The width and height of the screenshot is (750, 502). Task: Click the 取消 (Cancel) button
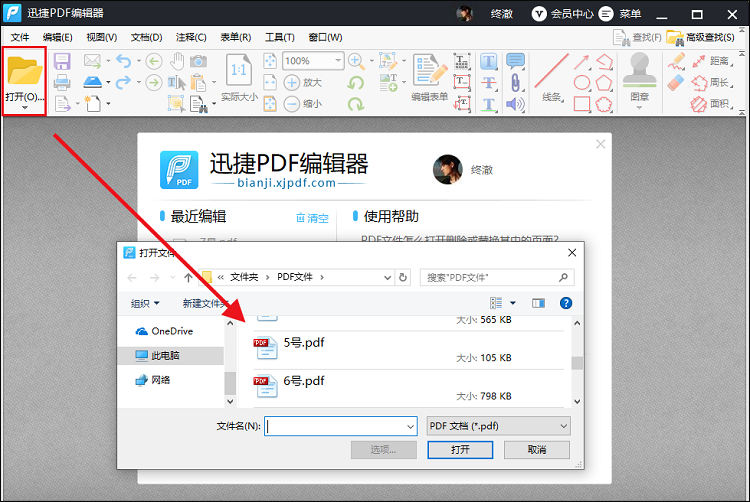[537, 450]
